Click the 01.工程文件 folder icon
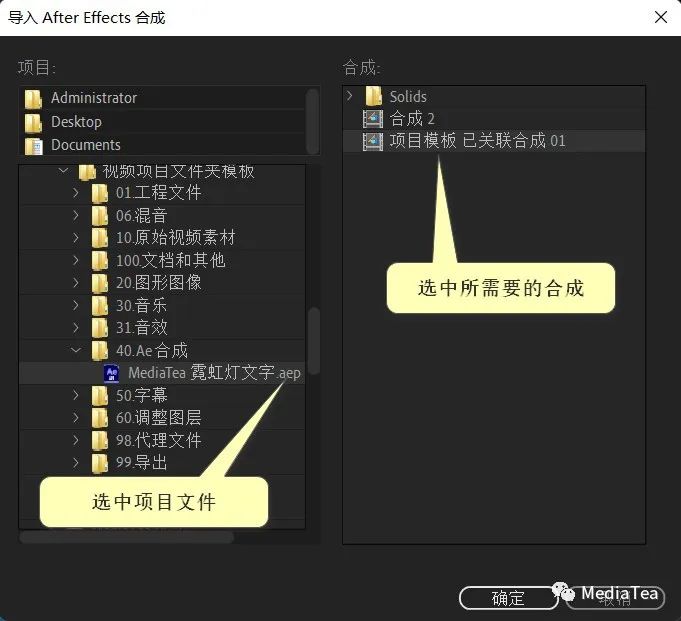 [x=99, y=193]
